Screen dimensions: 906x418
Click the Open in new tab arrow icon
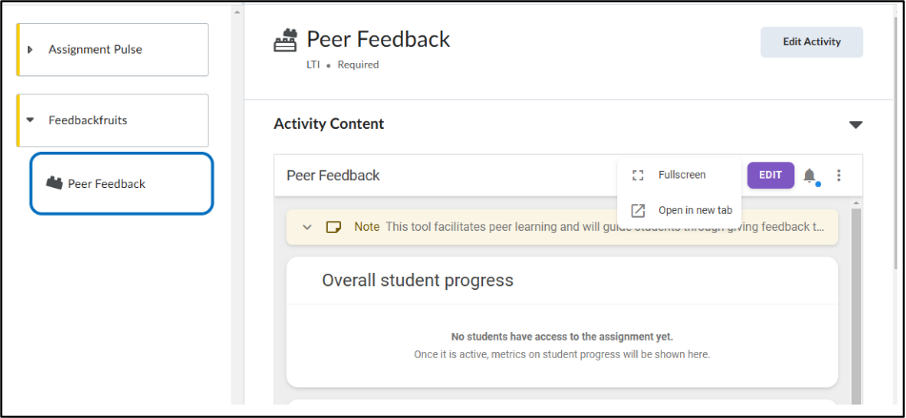click(x=638, y=210)
